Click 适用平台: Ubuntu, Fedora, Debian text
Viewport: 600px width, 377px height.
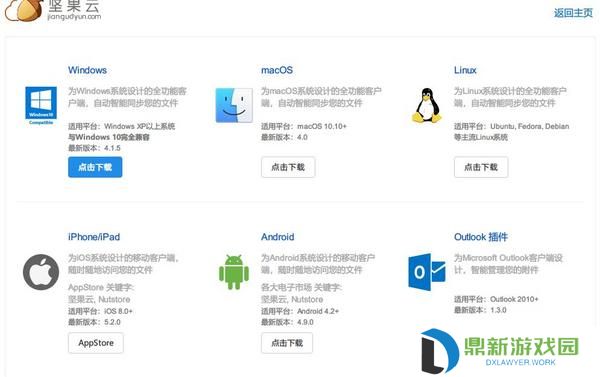(x=511, y=126)
